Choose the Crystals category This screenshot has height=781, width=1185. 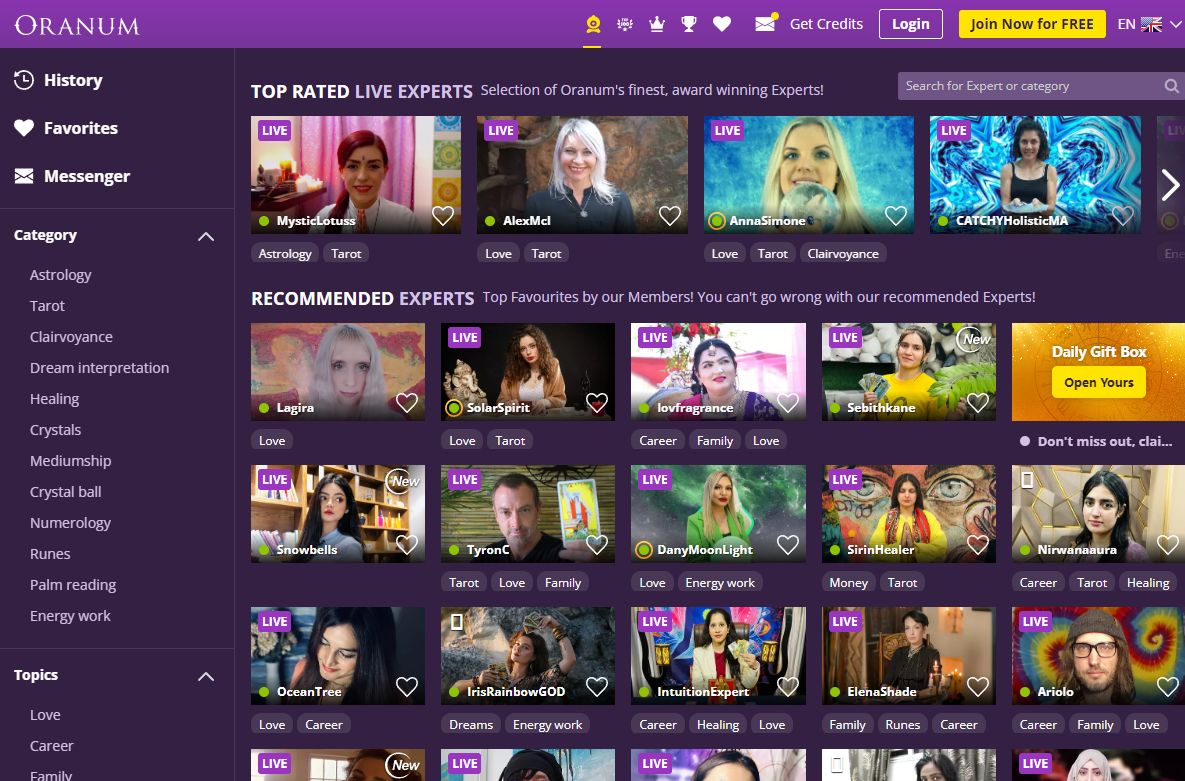55,430
